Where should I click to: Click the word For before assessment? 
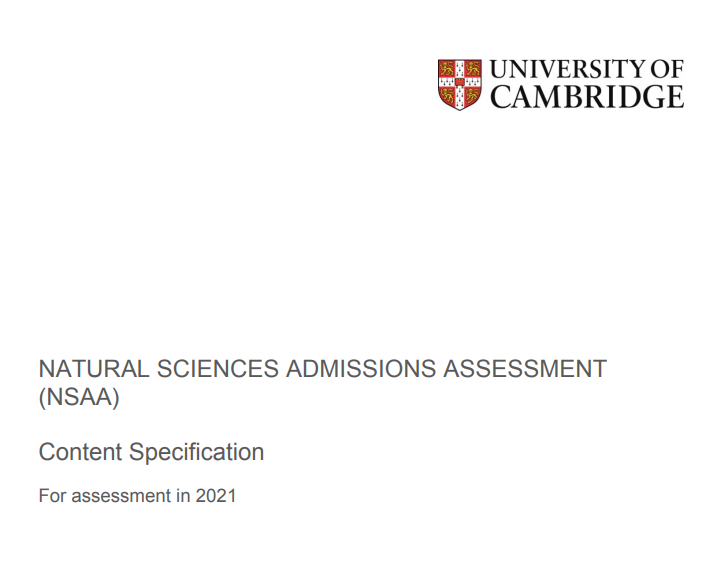[52, 496]
